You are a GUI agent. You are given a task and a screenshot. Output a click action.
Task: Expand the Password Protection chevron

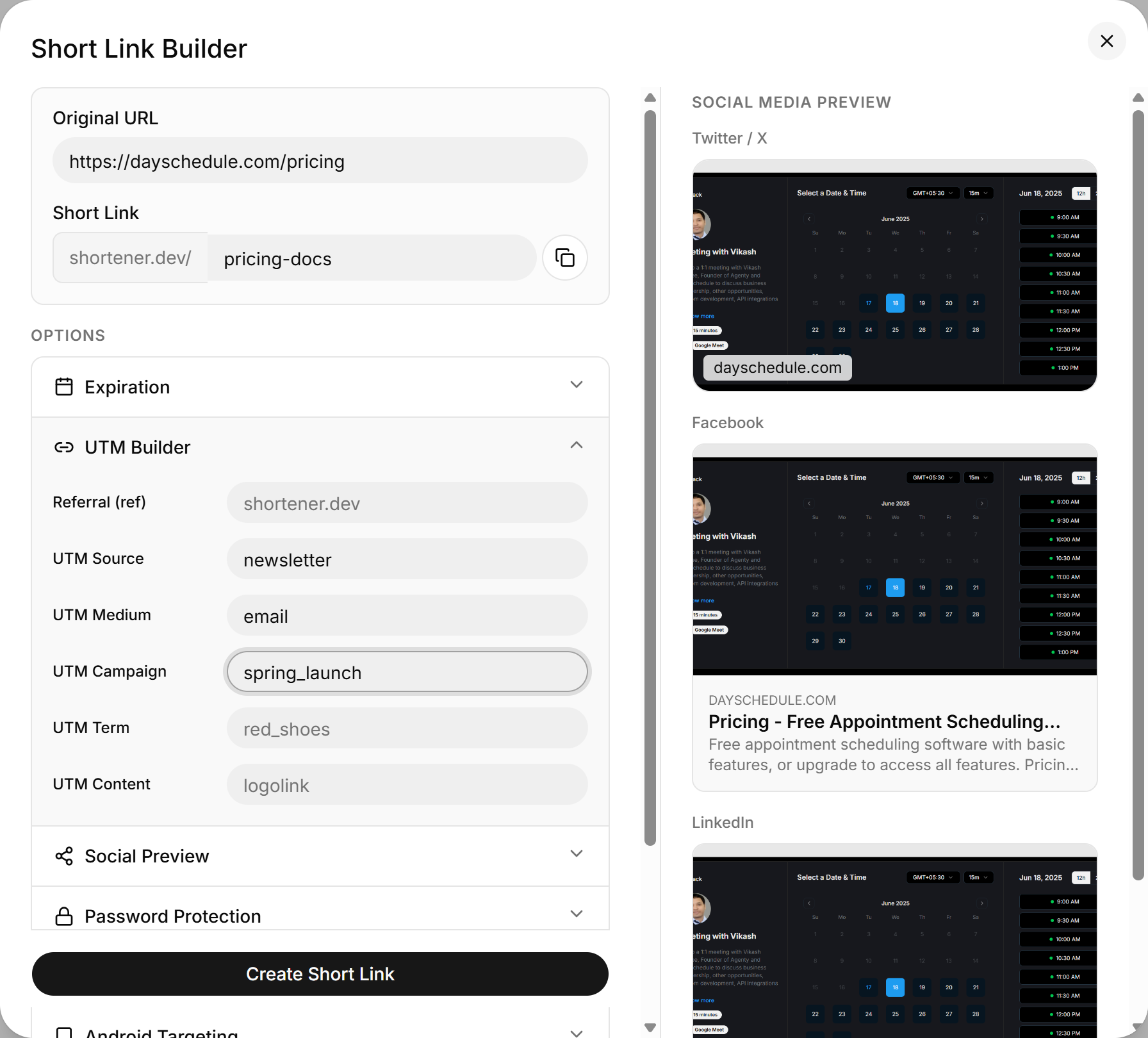577,914
